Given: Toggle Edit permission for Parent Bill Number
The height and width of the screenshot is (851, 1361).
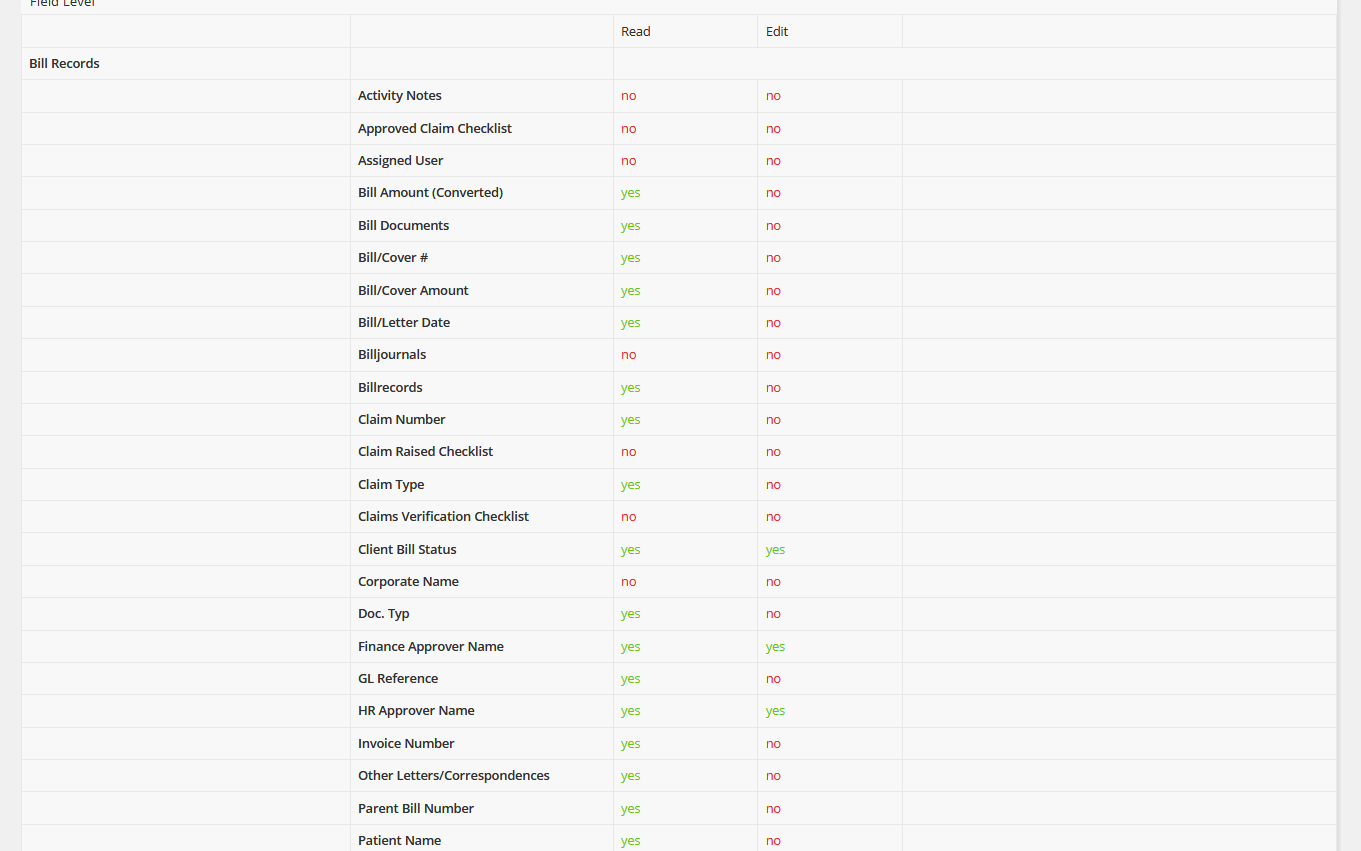Looking at the screenshot, I should [x=773, y=809].
